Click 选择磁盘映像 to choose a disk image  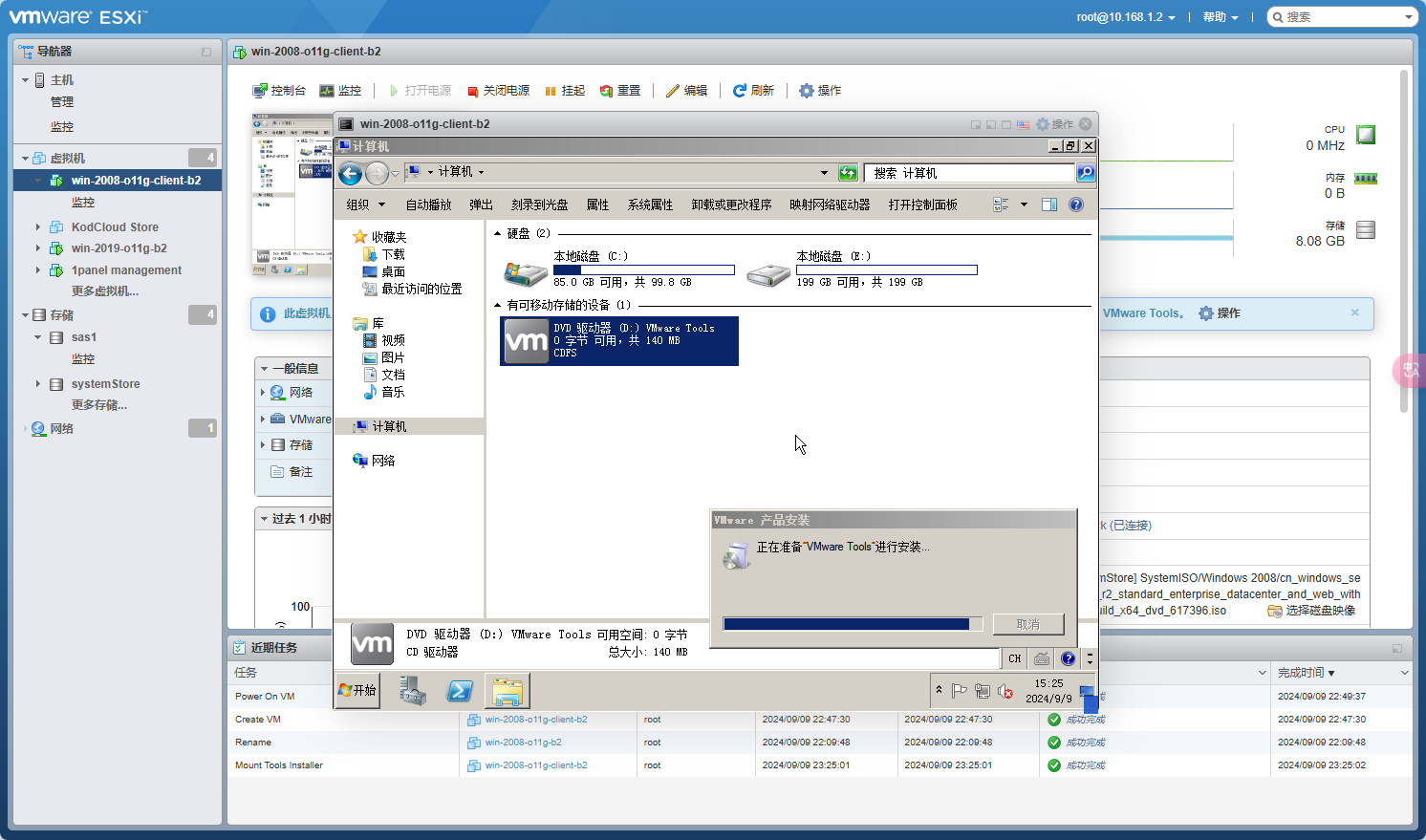point(1311,611)
